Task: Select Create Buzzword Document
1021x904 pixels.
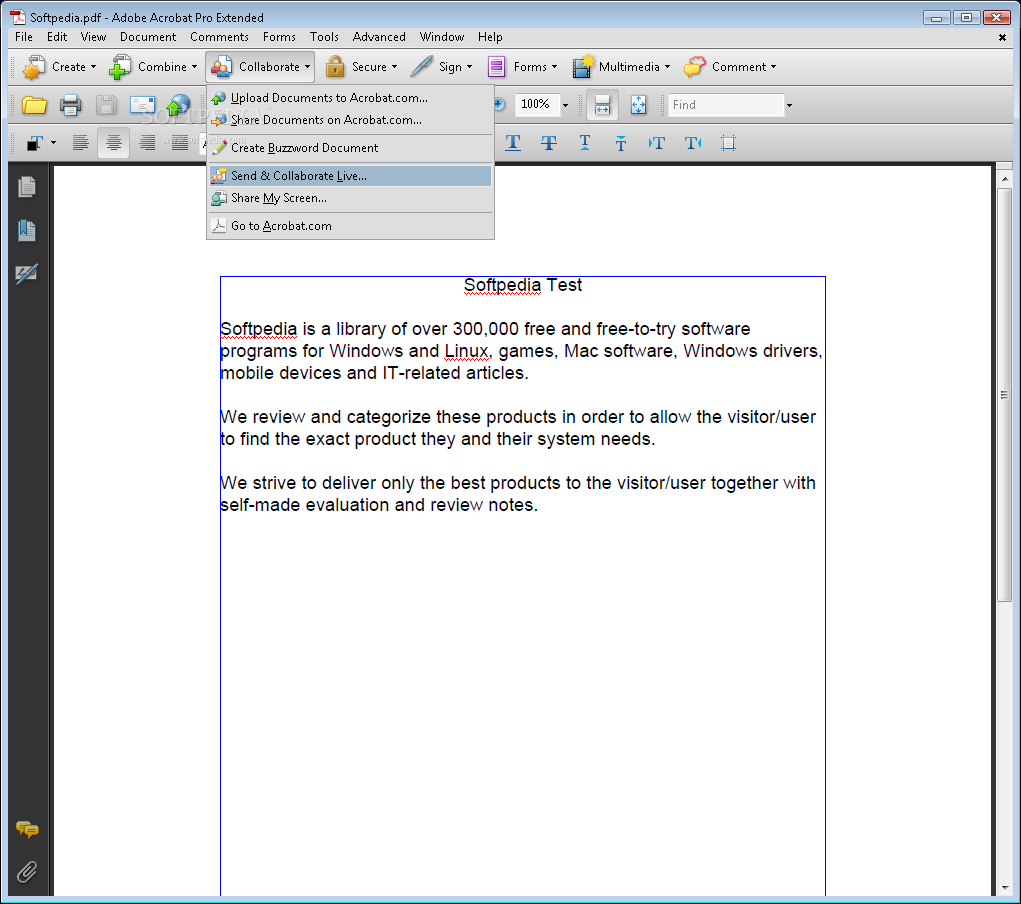Action: coord(350,148)
